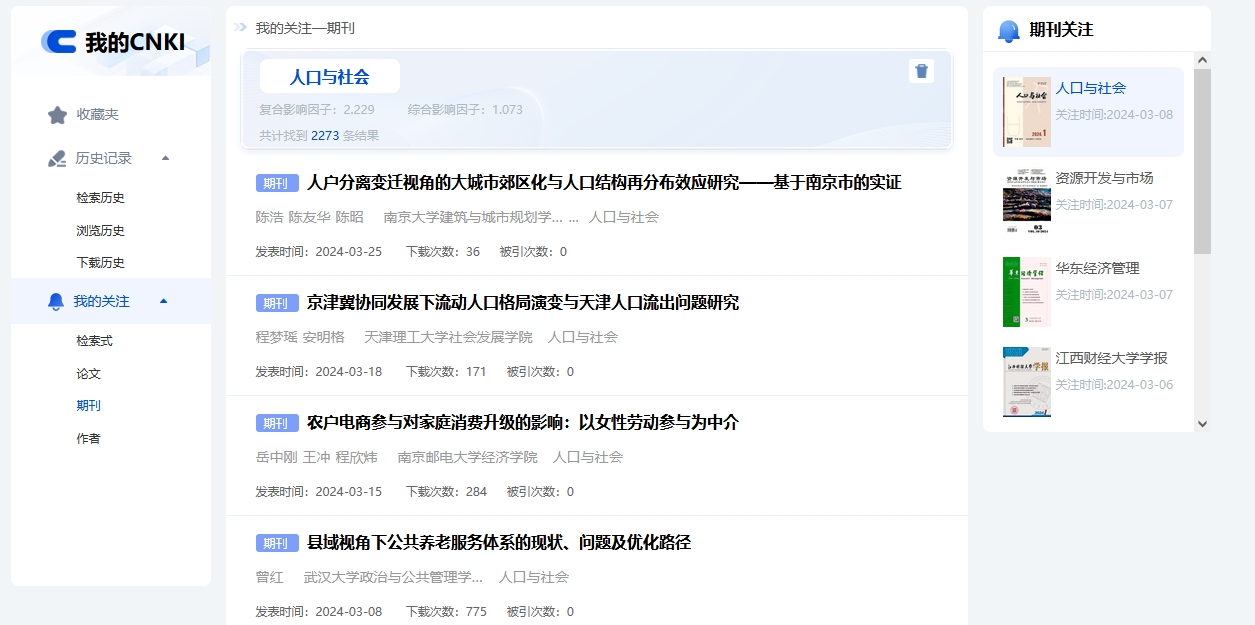Click the 历史记录 pen icon

point(57,158)
